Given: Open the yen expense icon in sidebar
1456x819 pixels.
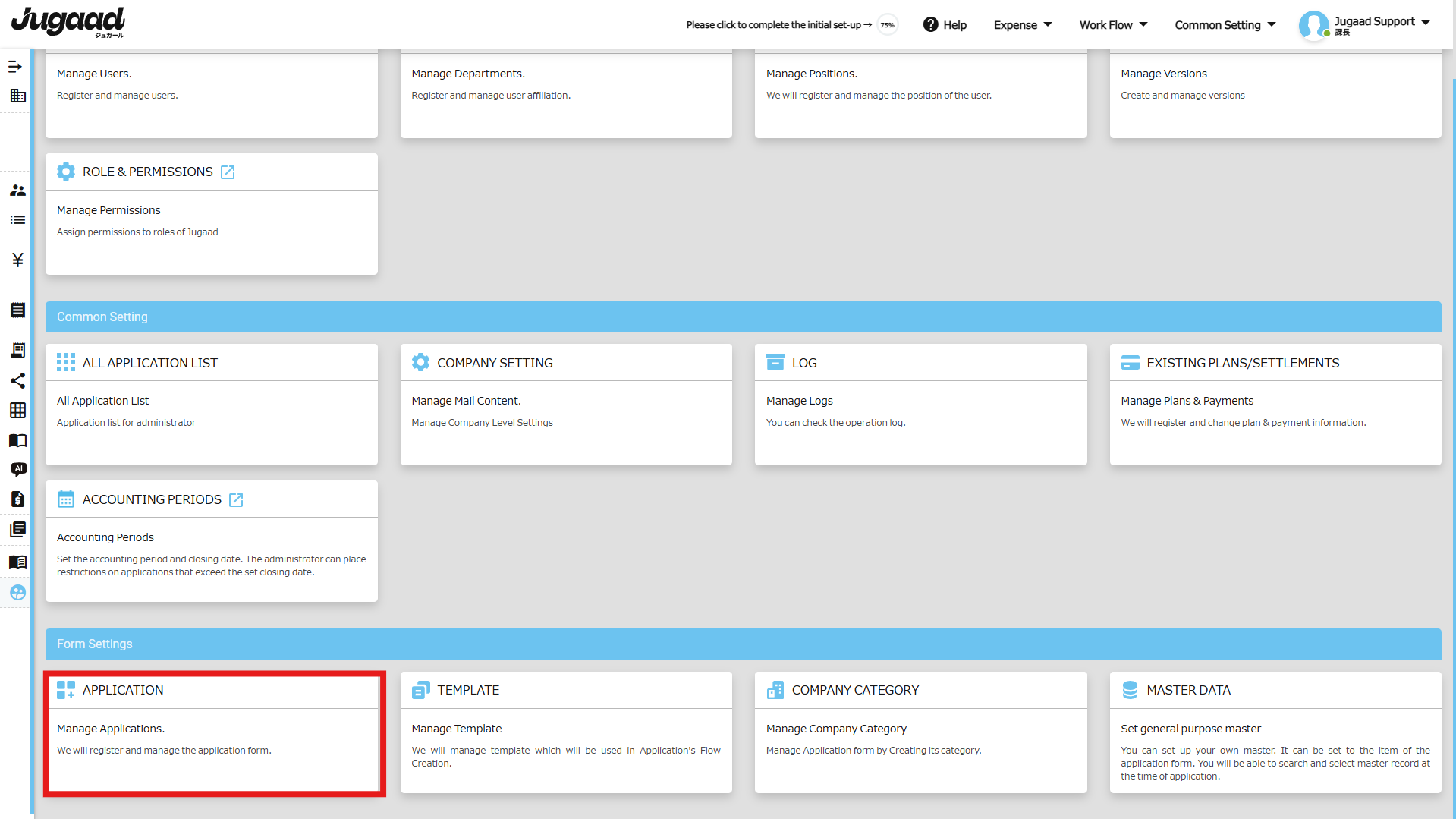Looking at the screenshot, I should (17, 260).
